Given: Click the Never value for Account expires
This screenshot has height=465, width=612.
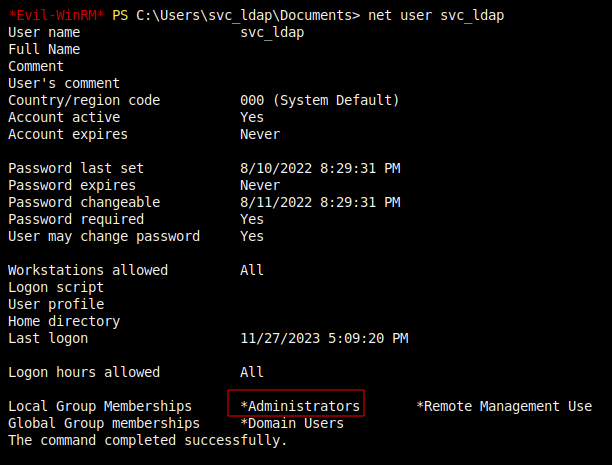Looking at the screenshot, I should pyautogui.click(x=260, y=134).
